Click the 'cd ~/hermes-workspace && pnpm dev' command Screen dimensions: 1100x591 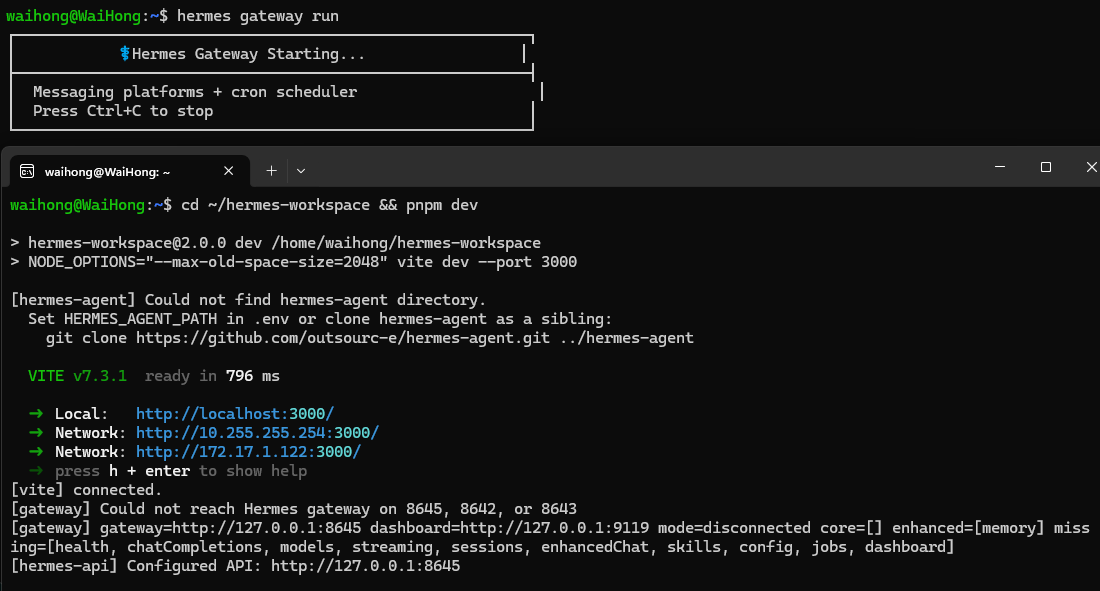click(x=330, y=204)
